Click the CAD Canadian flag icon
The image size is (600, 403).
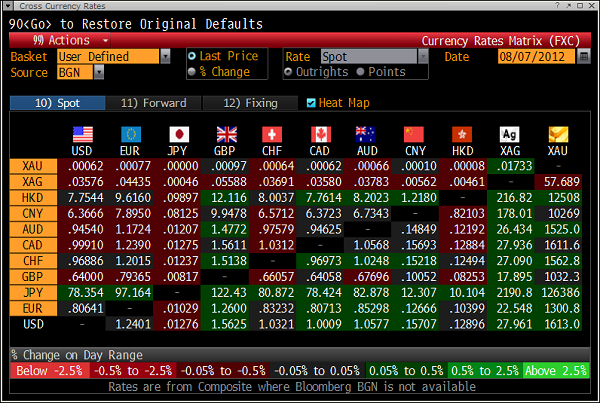(x=320, y=135)
